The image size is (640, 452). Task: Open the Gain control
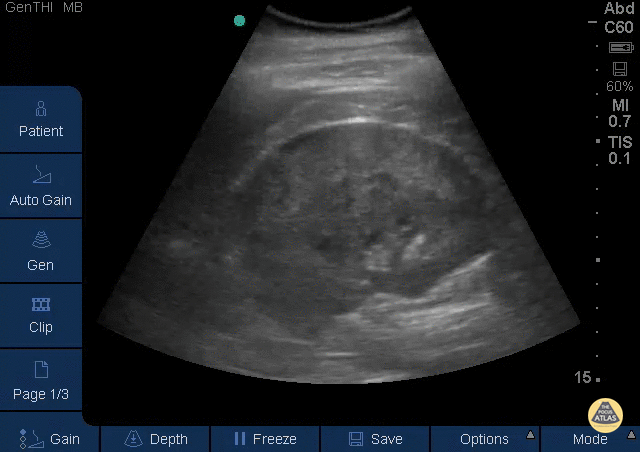(49, 439)
